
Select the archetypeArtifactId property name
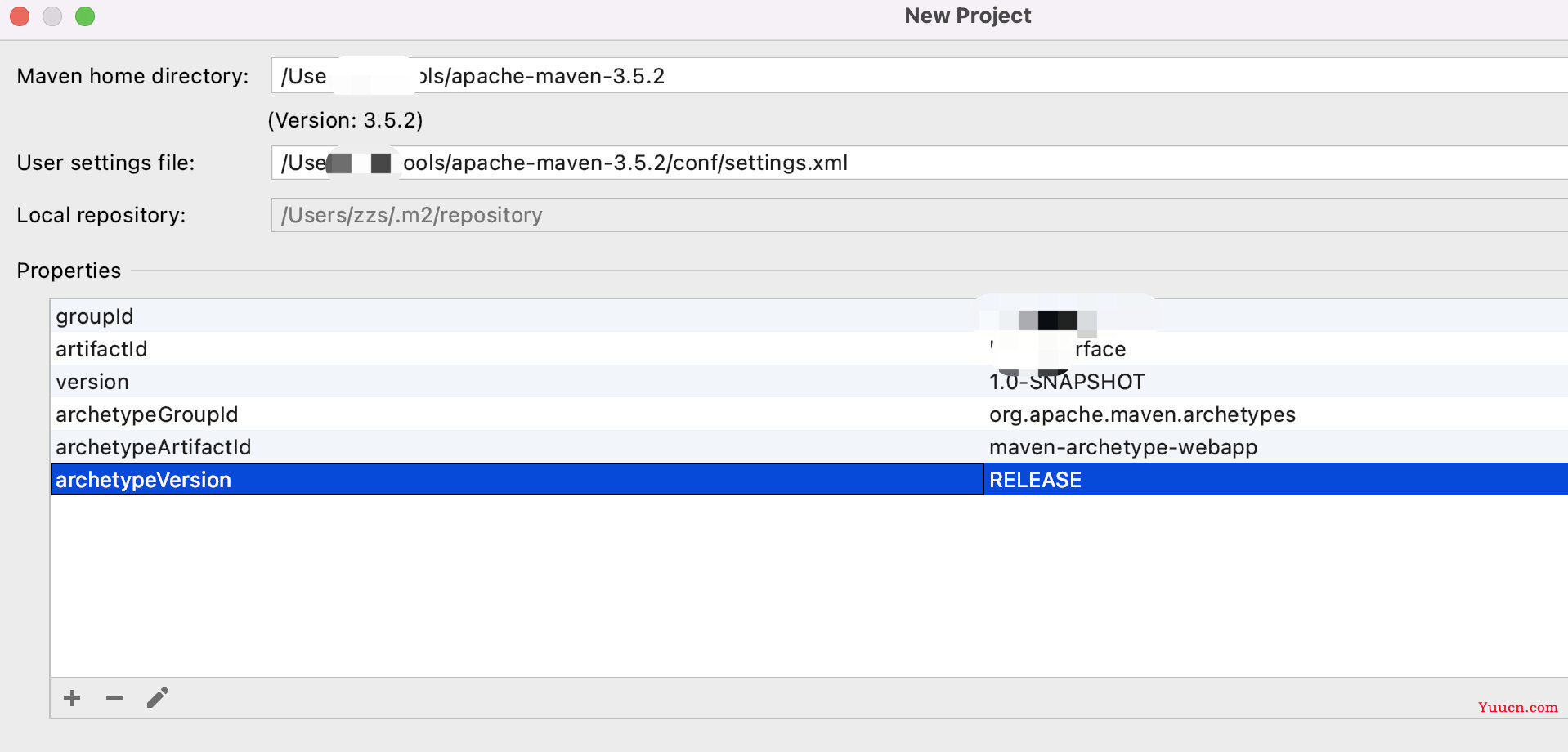point(154,447)
